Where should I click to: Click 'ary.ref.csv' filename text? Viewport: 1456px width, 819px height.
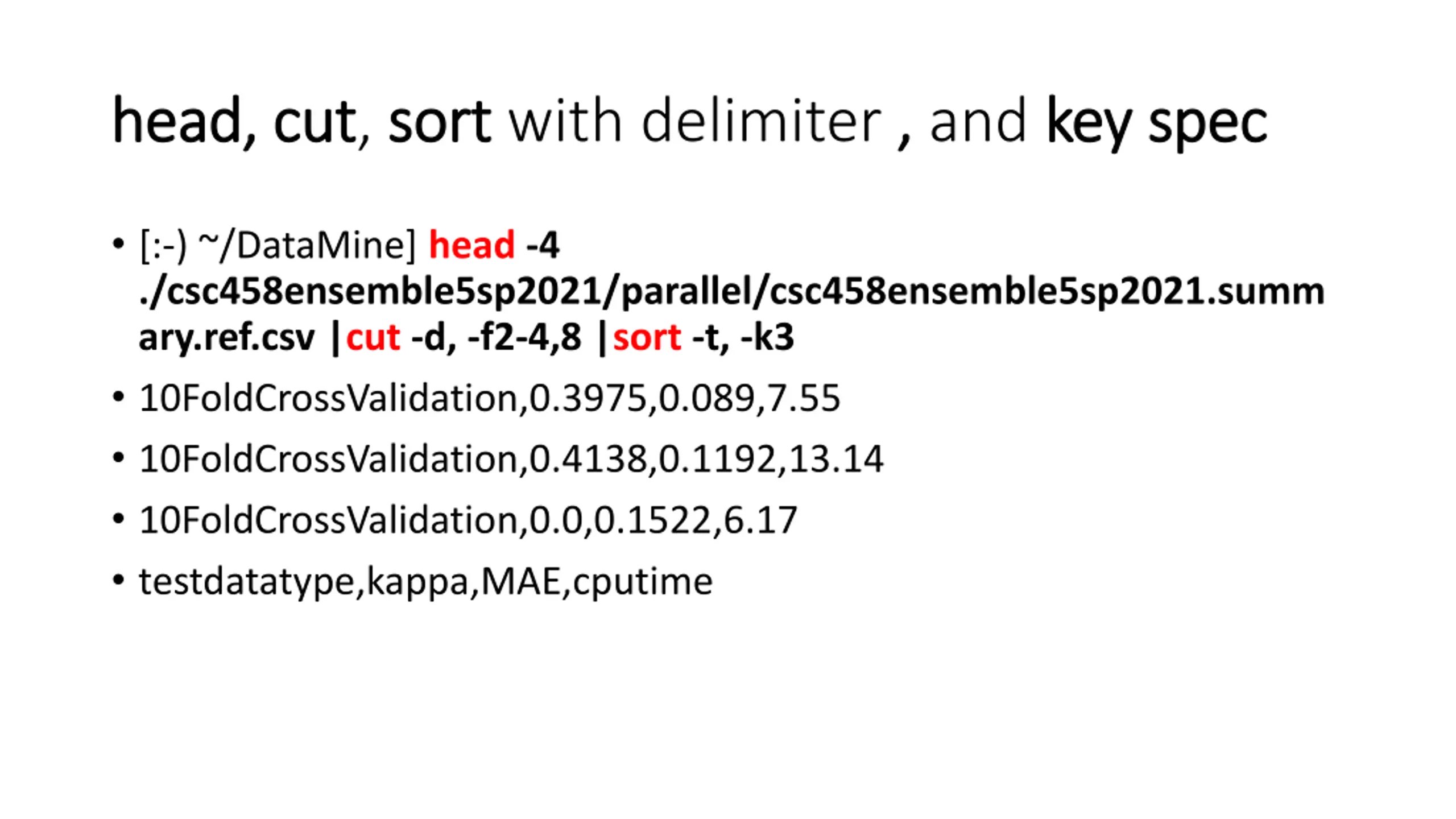[x=226, y=338]
